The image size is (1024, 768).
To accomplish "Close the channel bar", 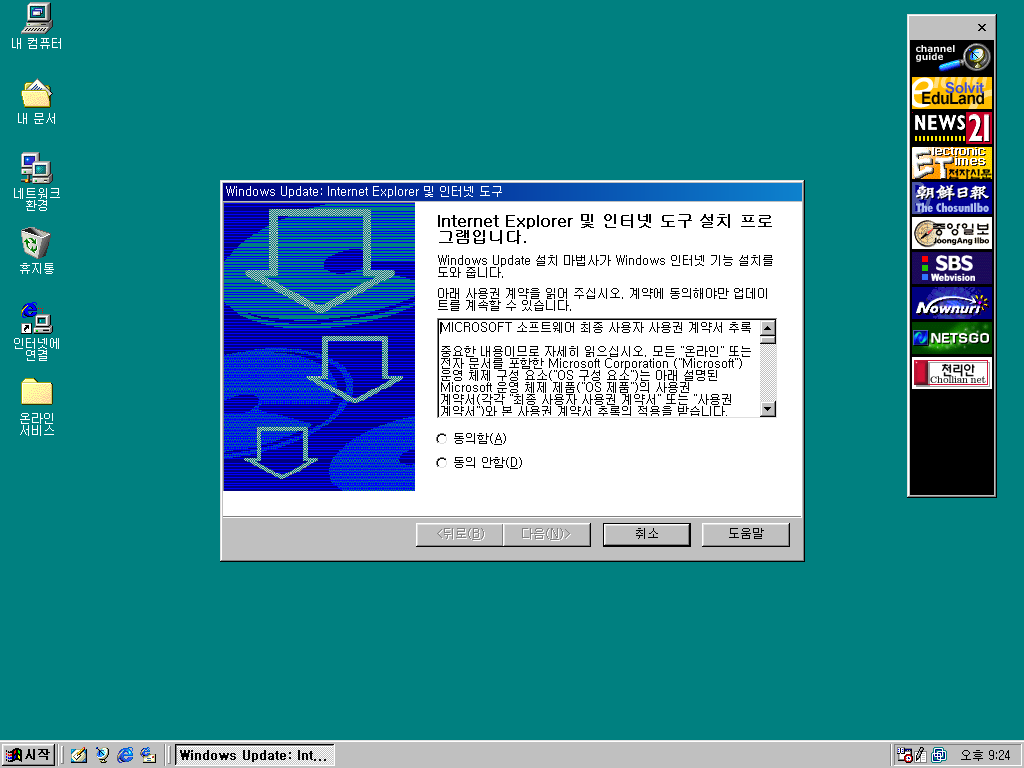I will point(982,27).
